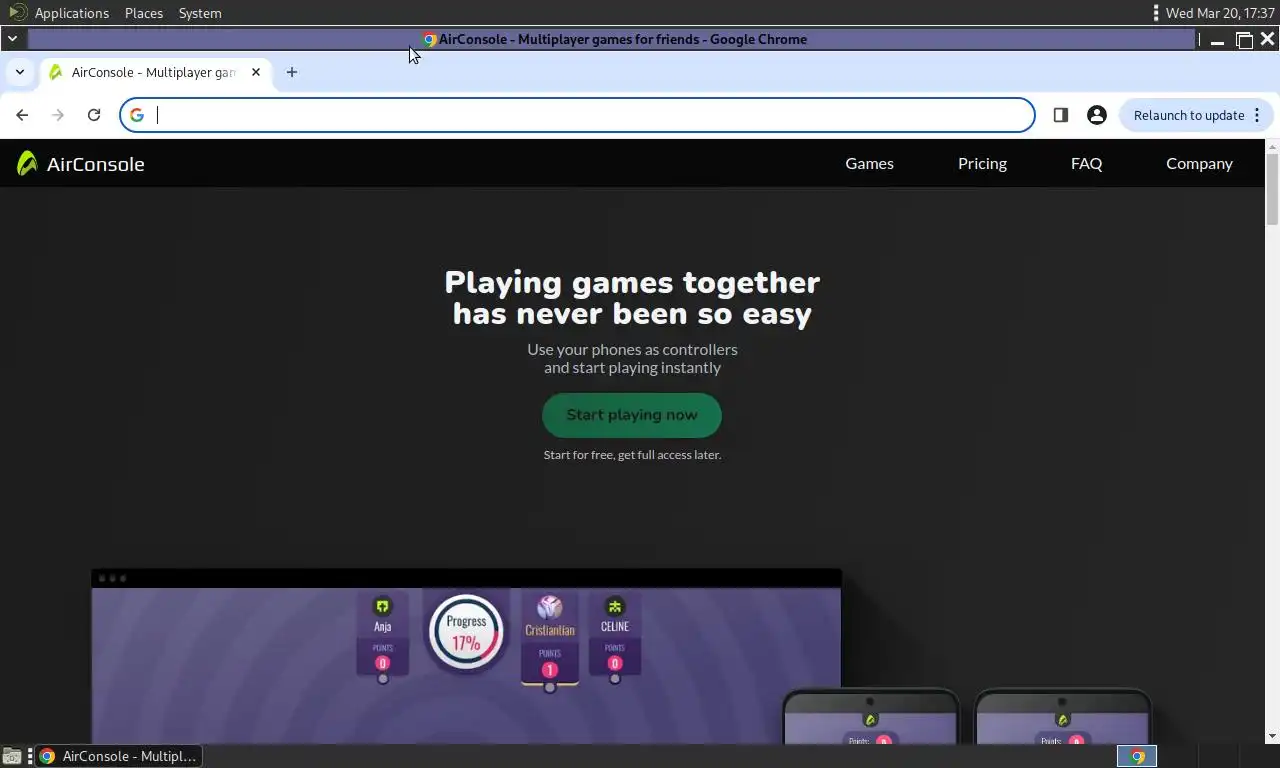This screenshot has height=768, width=1280.
Task: Select the AirConsole tab
Action: (155, 72)
